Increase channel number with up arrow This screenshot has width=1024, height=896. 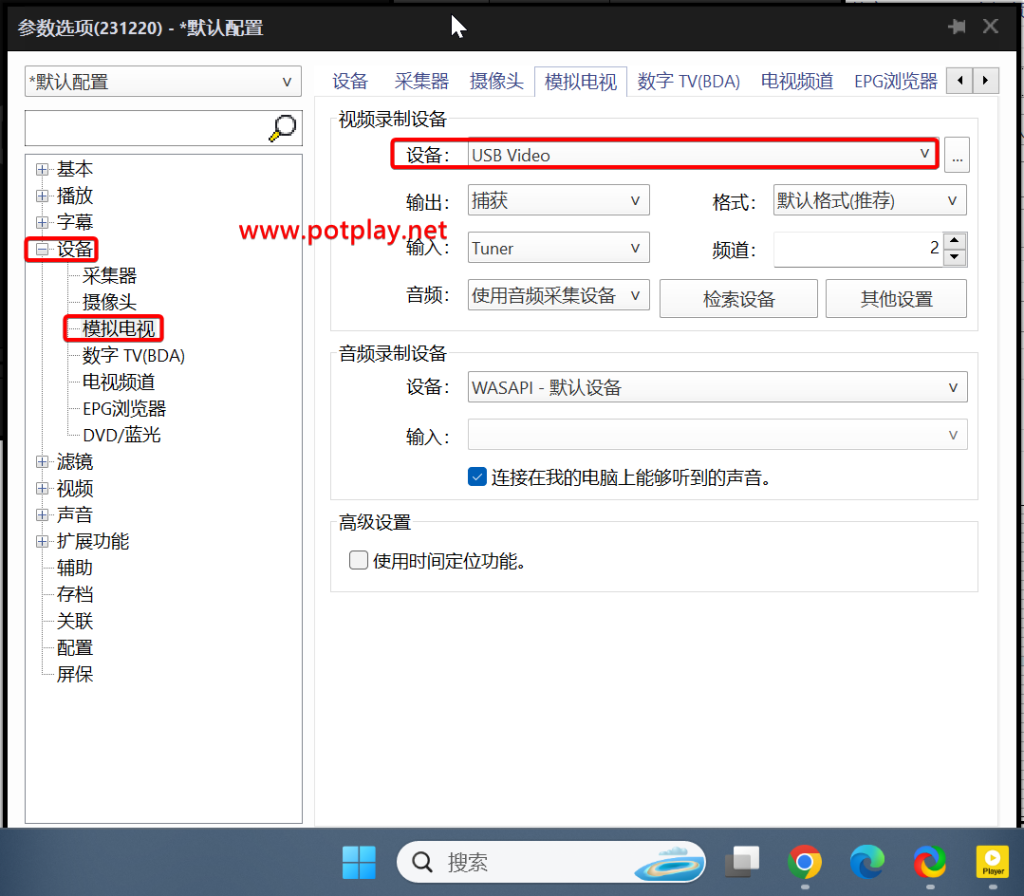click(x=955, y=240)
